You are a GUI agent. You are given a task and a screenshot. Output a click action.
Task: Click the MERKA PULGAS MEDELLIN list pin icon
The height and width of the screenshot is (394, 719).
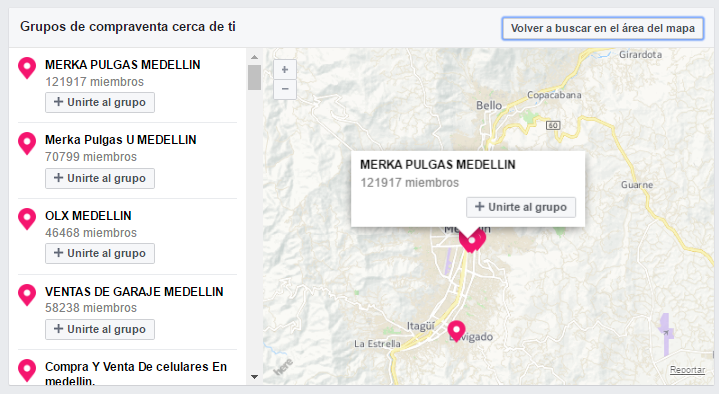pos(27,68)
